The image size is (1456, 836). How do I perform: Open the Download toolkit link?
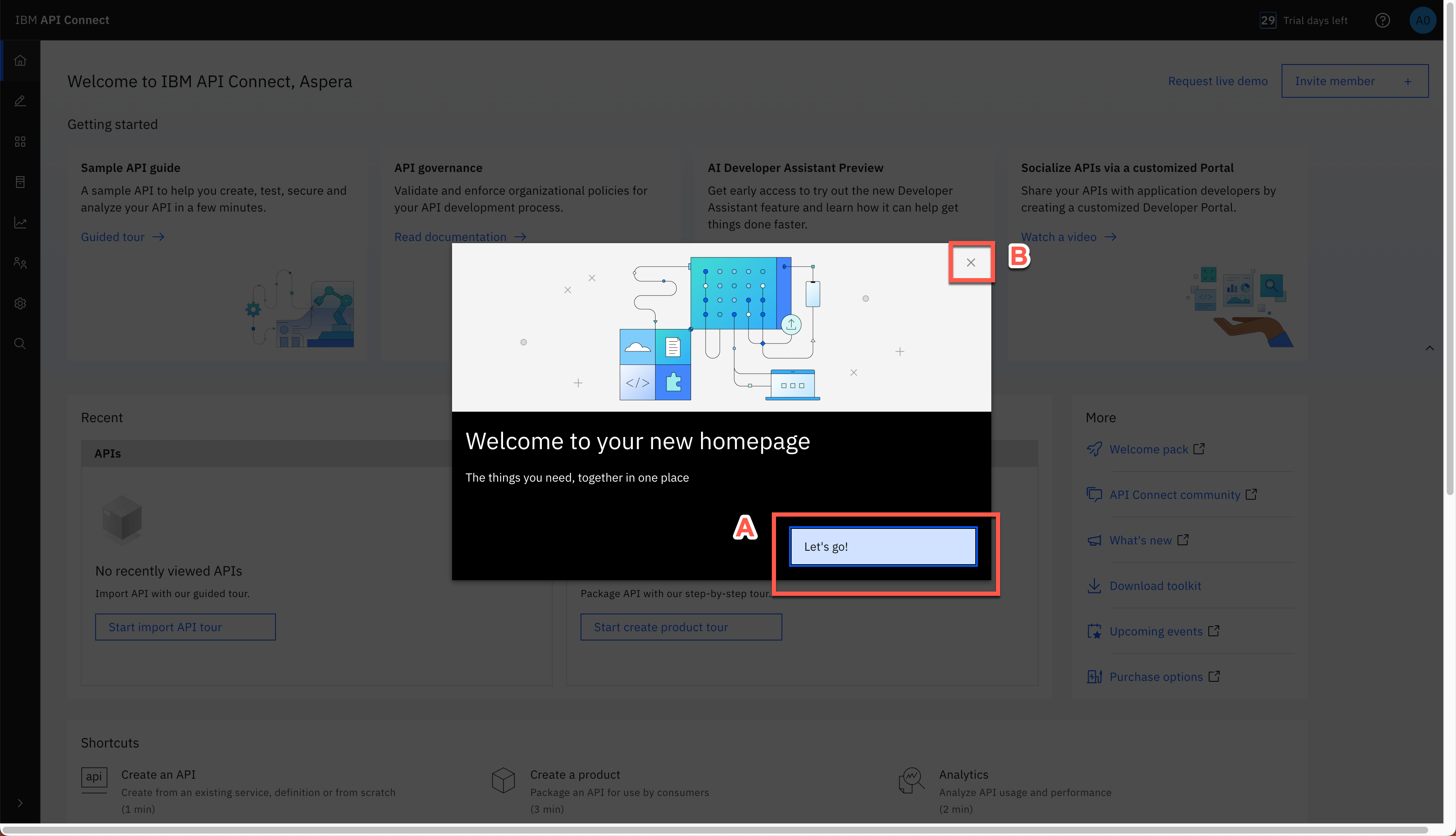tap(1155, 586)
